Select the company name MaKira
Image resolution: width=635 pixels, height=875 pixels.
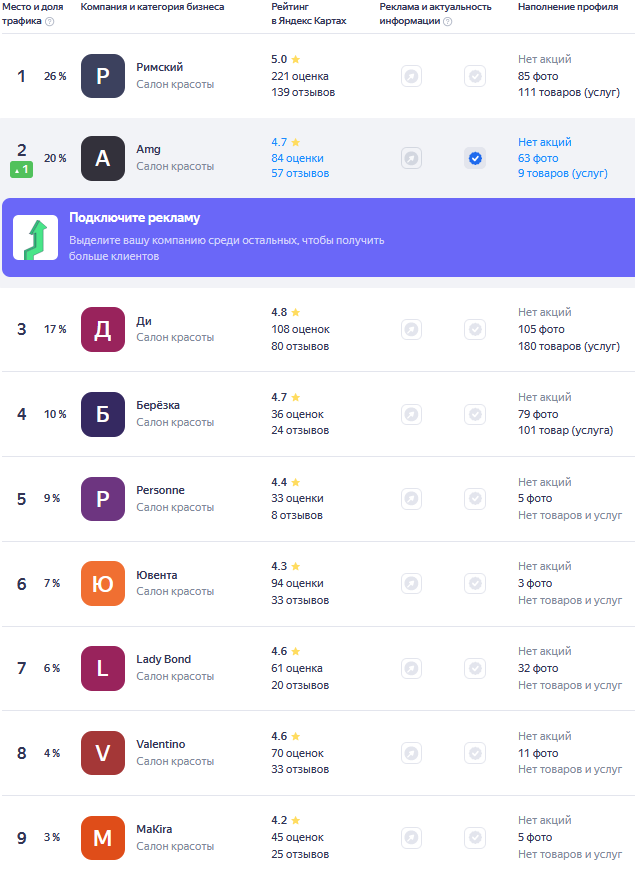154,829
